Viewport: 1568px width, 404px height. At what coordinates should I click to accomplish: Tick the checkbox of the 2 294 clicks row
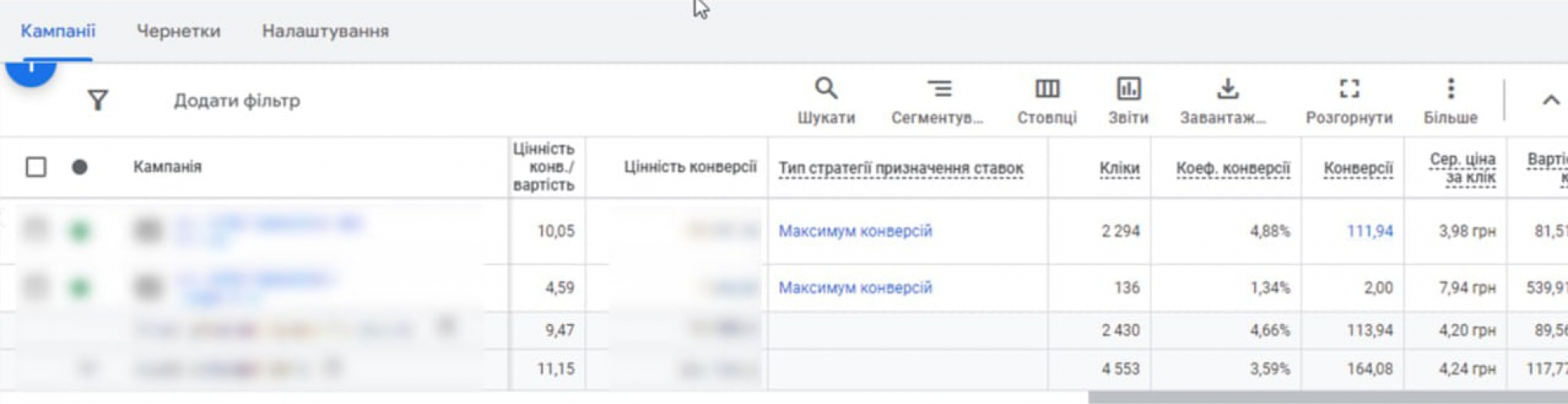(x=36, y=230)
